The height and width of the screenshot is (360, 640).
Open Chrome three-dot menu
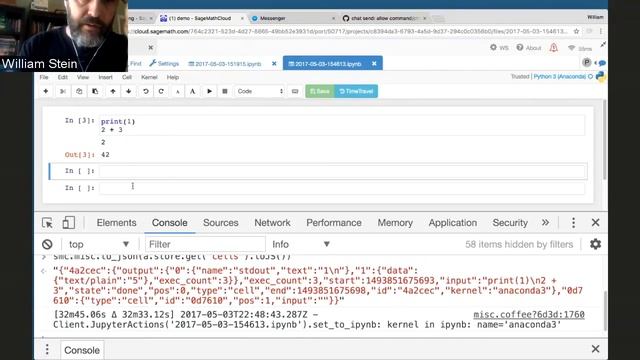click(601, 31)
